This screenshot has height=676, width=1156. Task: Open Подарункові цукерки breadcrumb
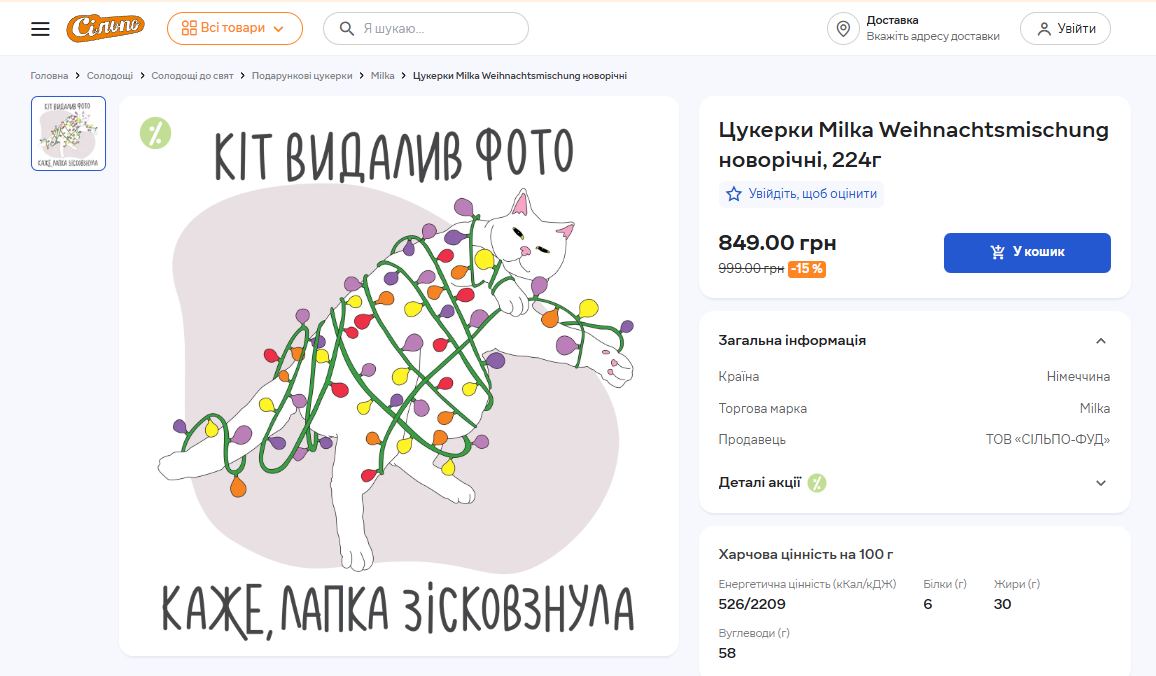coord(302,76)
